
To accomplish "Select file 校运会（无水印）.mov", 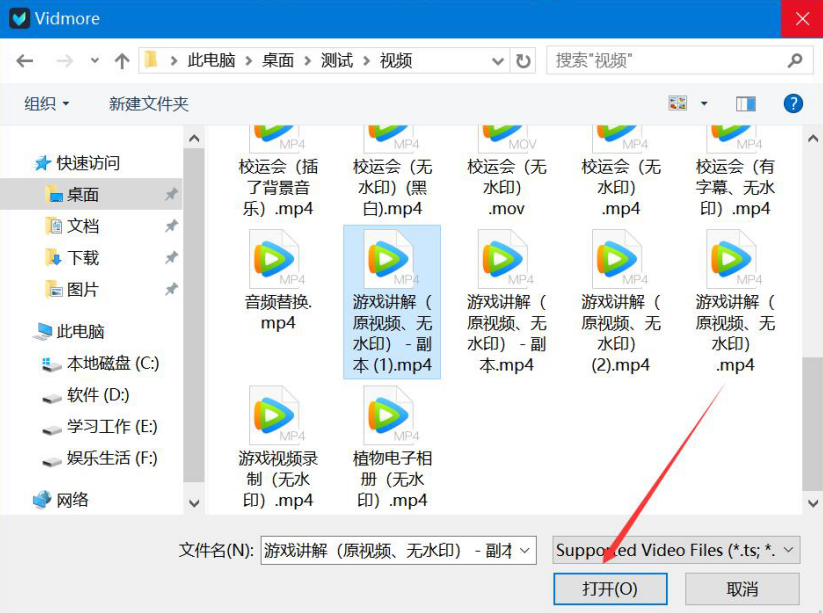I will 507,172.
